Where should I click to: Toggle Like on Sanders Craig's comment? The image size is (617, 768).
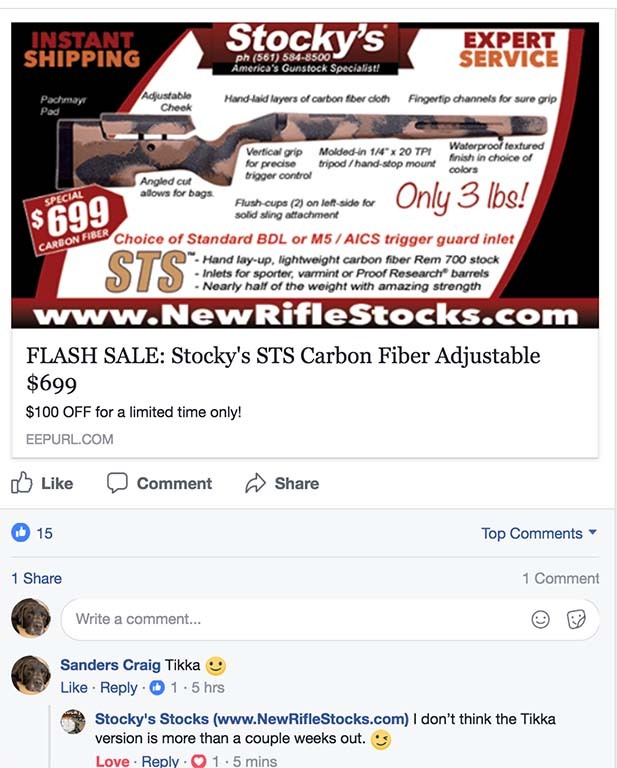(x=73, y=688)
